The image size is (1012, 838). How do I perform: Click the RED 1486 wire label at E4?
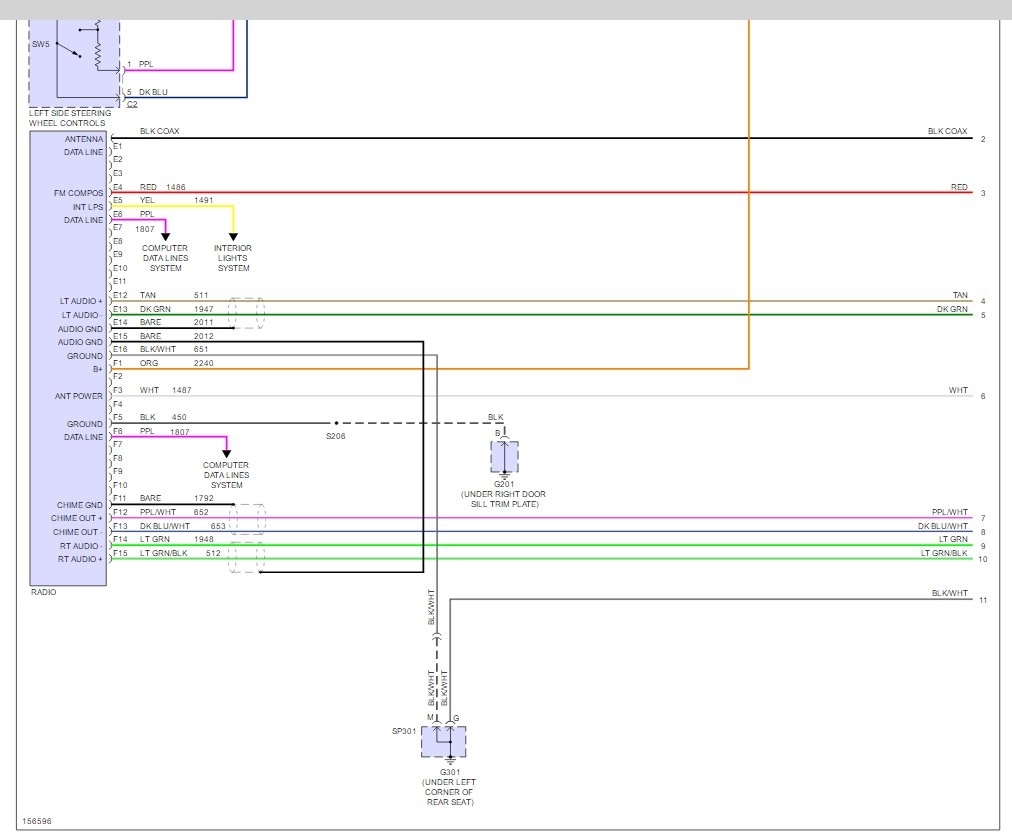162,187
